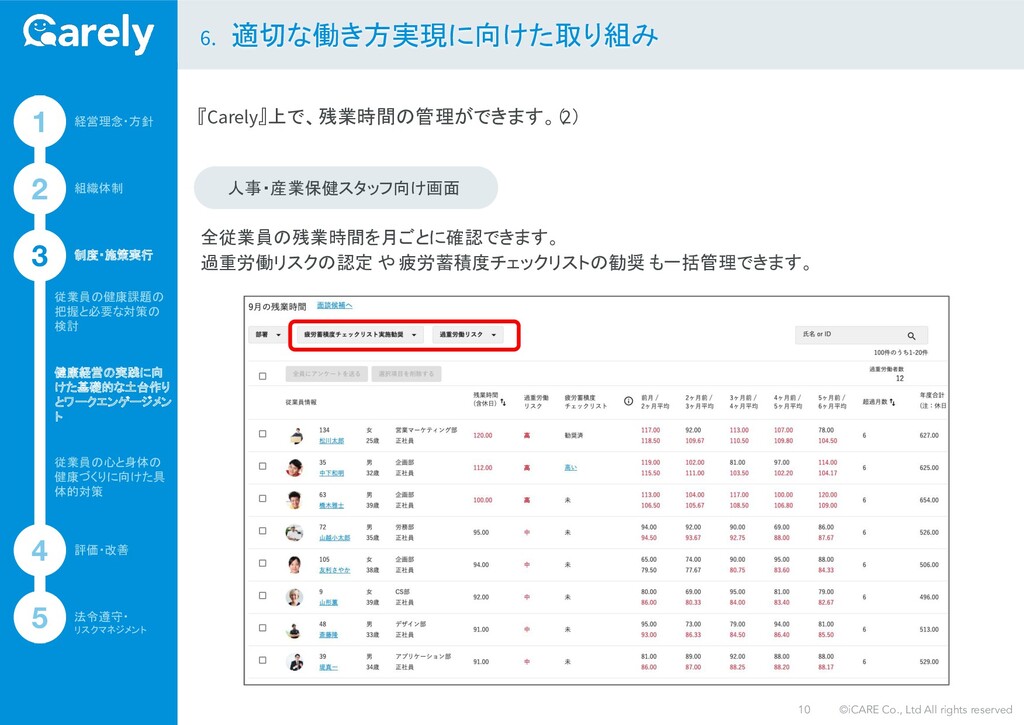
Task: Check the row for employee ID 9
Action: (263, 596)
